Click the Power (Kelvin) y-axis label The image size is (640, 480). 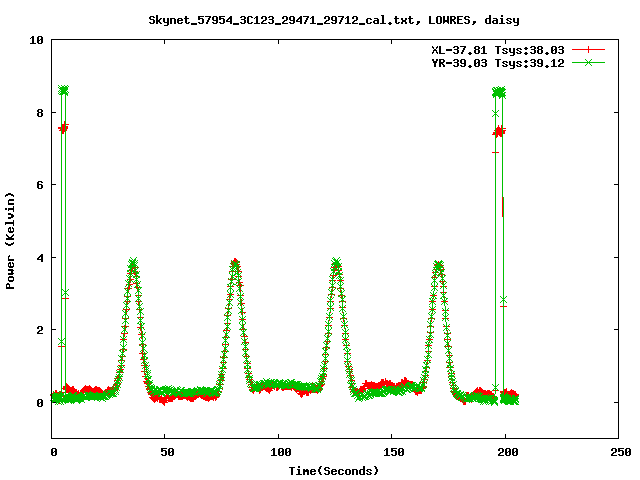coord(10,241)
